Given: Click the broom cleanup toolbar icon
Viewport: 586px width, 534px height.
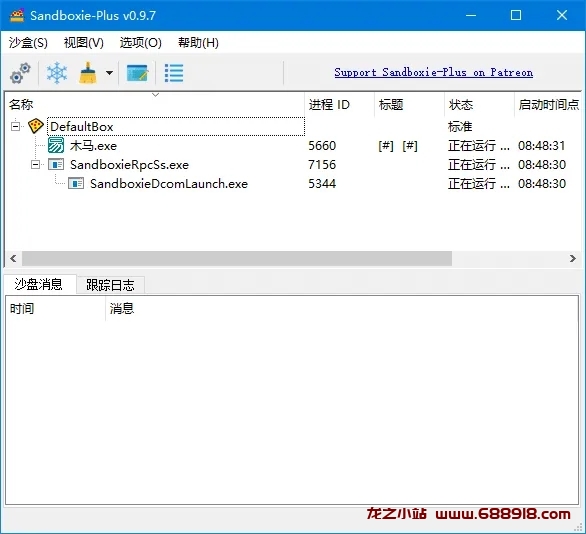Looking at the screenshot, I should point(88,73).
